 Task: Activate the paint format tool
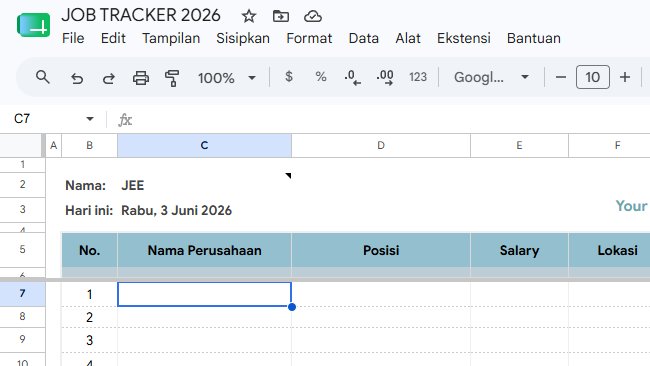172,78
